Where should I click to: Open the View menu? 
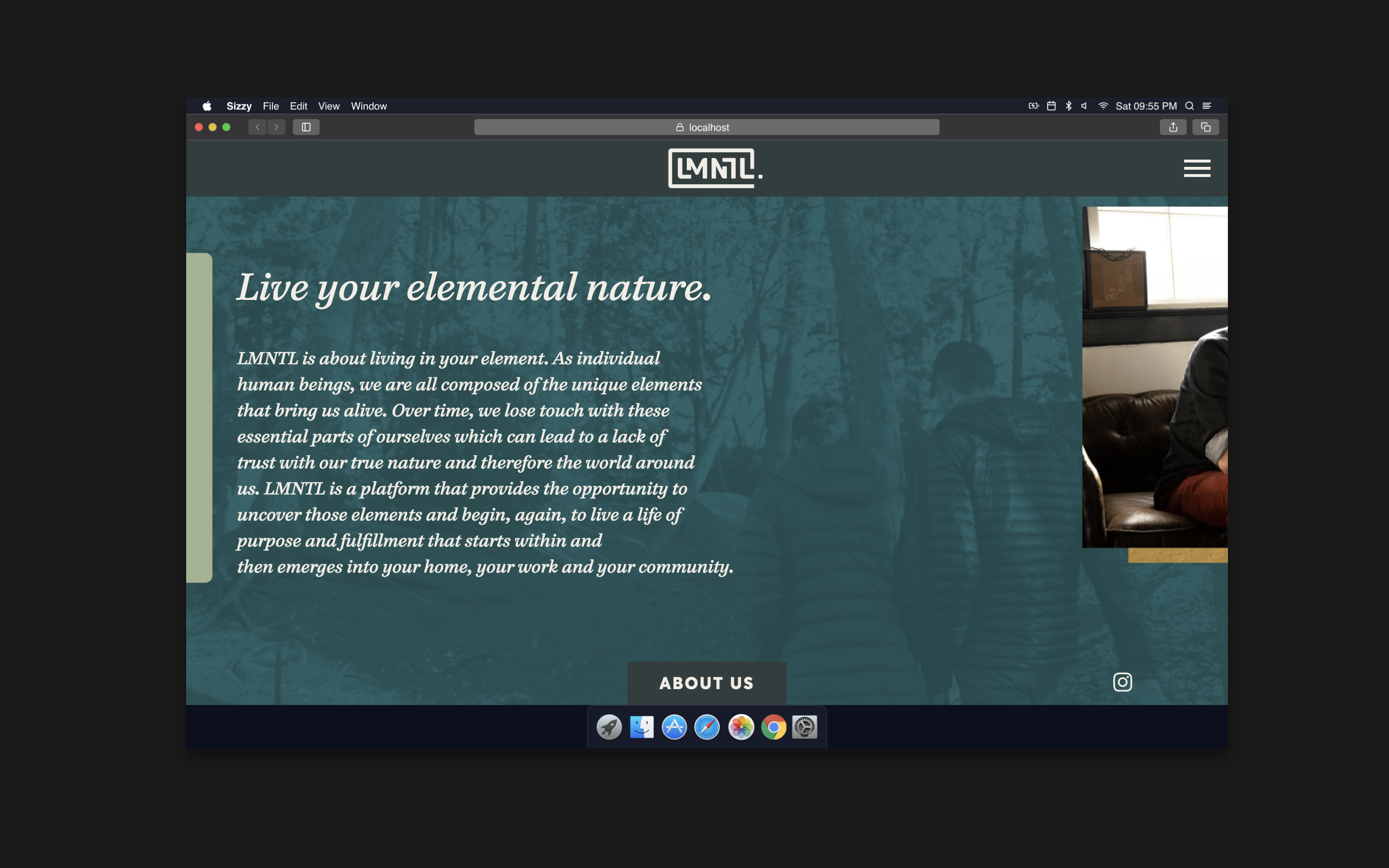coord(328,106)
